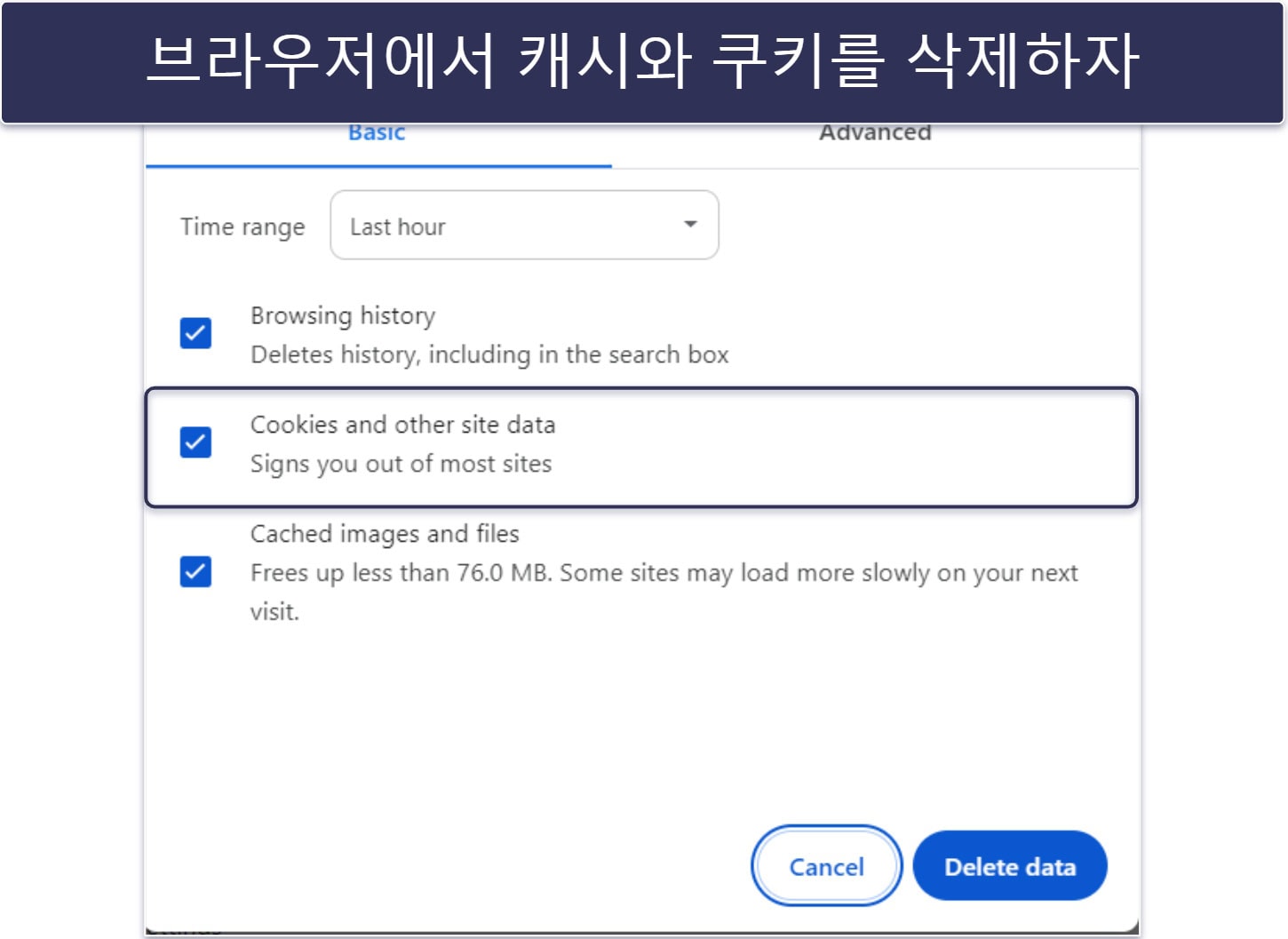Toggle Cookies and other site data checkbox
Screen dimensions: 1288x939
[x=195, y=442]
